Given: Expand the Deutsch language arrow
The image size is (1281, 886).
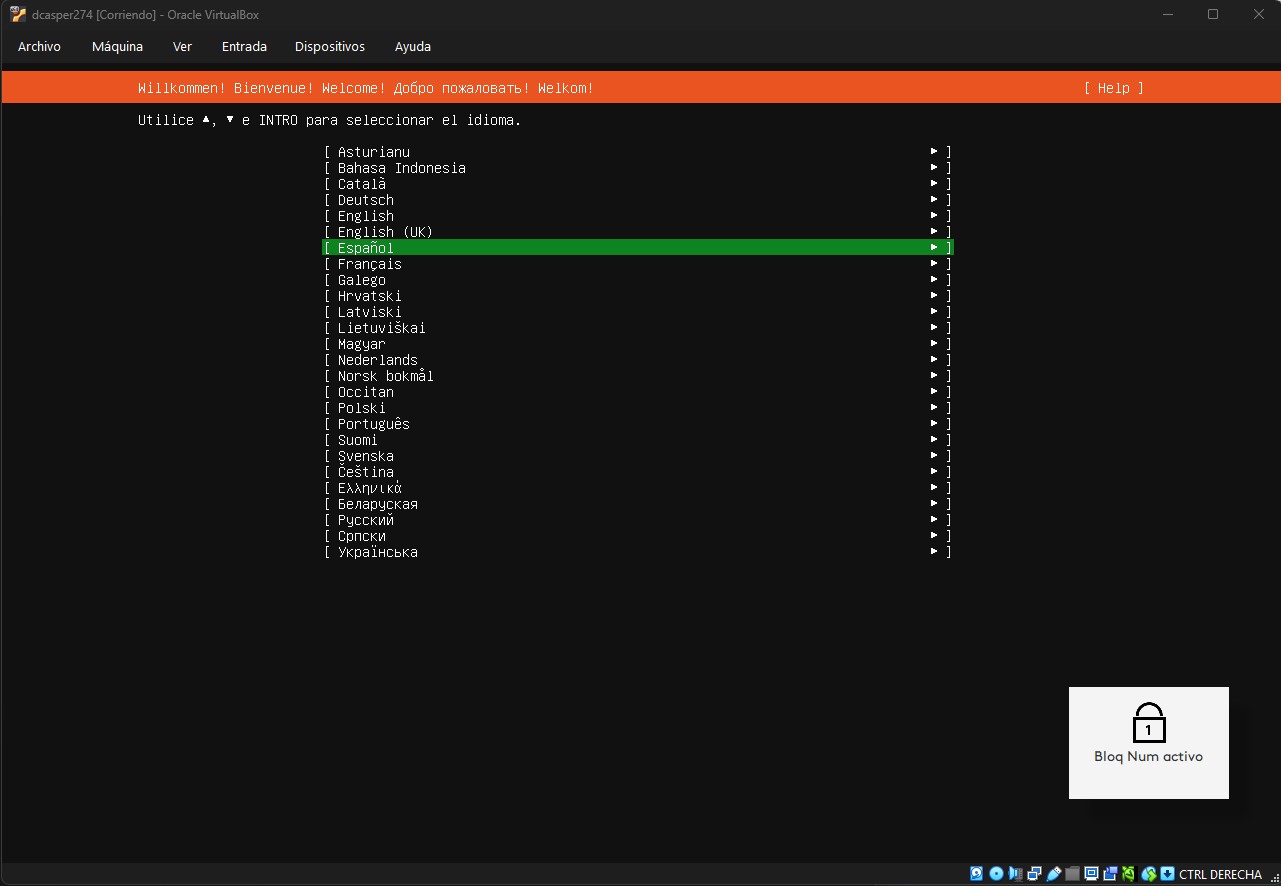Looking at the screenshot, I should click(934, 200).
